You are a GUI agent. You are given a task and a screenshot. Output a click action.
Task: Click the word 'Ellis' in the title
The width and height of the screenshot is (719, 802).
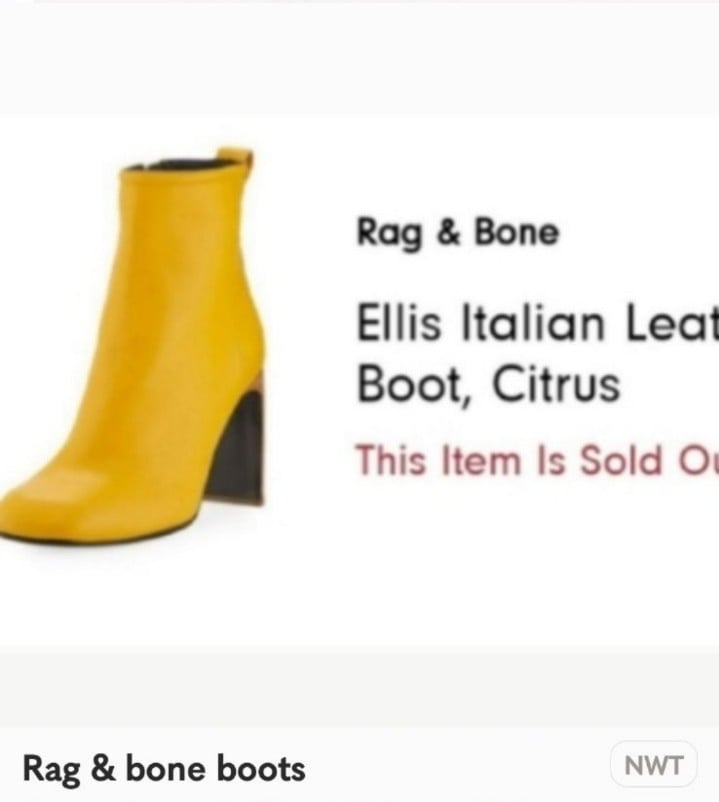[x=398, y=322]
